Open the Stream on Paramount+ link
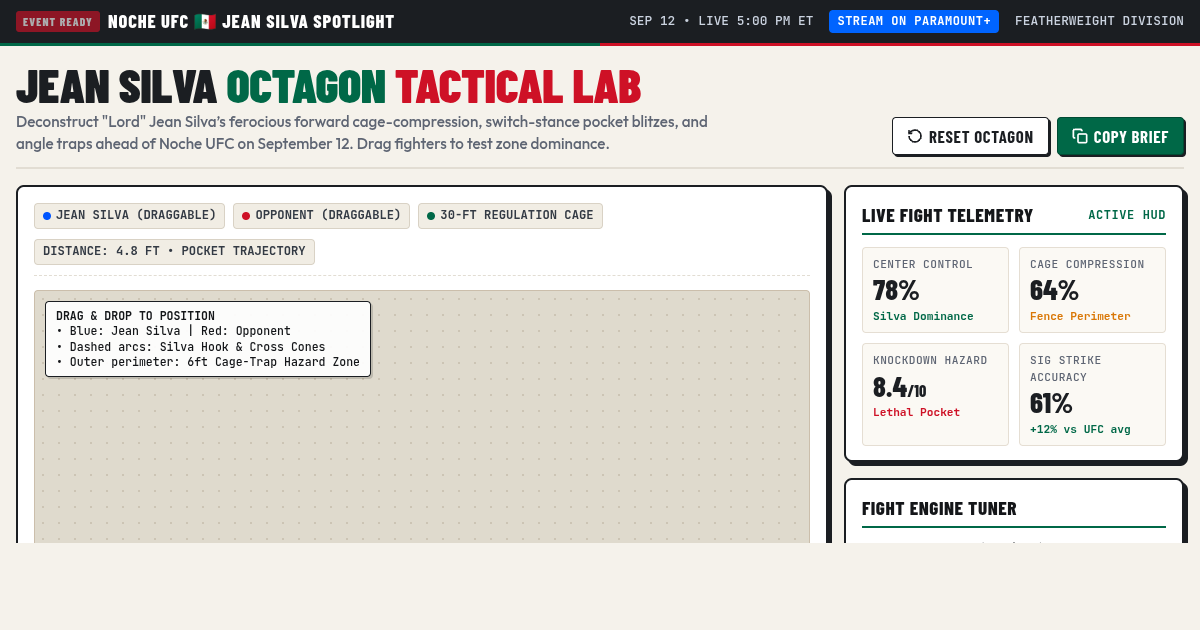This screenshot has width=1200, height=630. 914,21
